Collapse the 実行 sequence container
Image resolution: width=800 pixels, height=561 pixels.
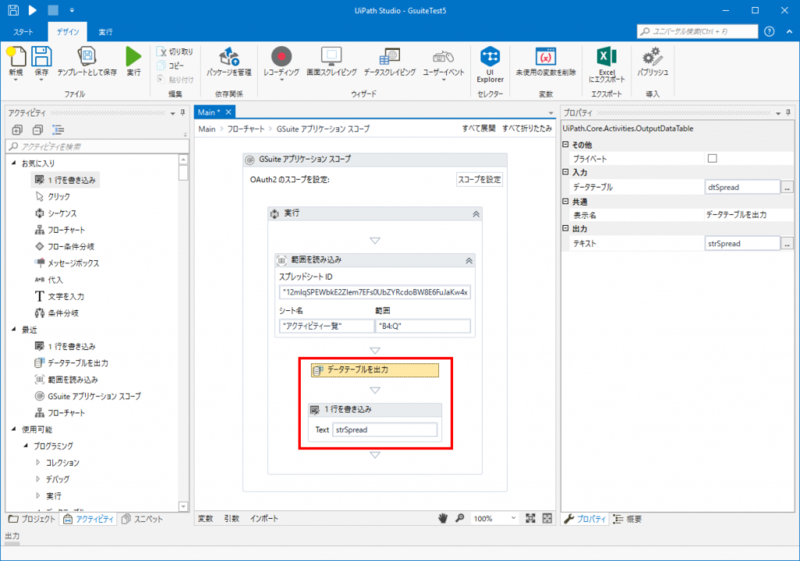pos(476,214)
